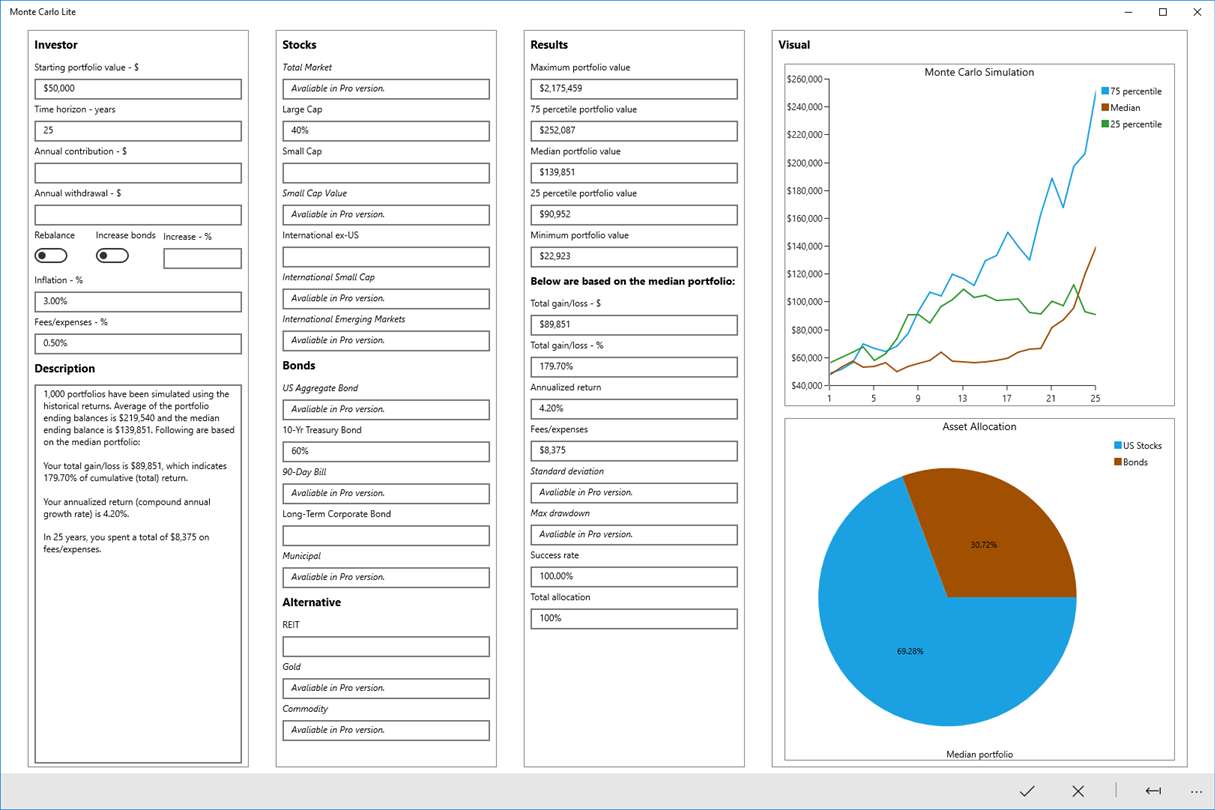Click the Standard deviation Pro-only box
The height and width of the screenshot is (810, 1215).
[x=634, y=493]
